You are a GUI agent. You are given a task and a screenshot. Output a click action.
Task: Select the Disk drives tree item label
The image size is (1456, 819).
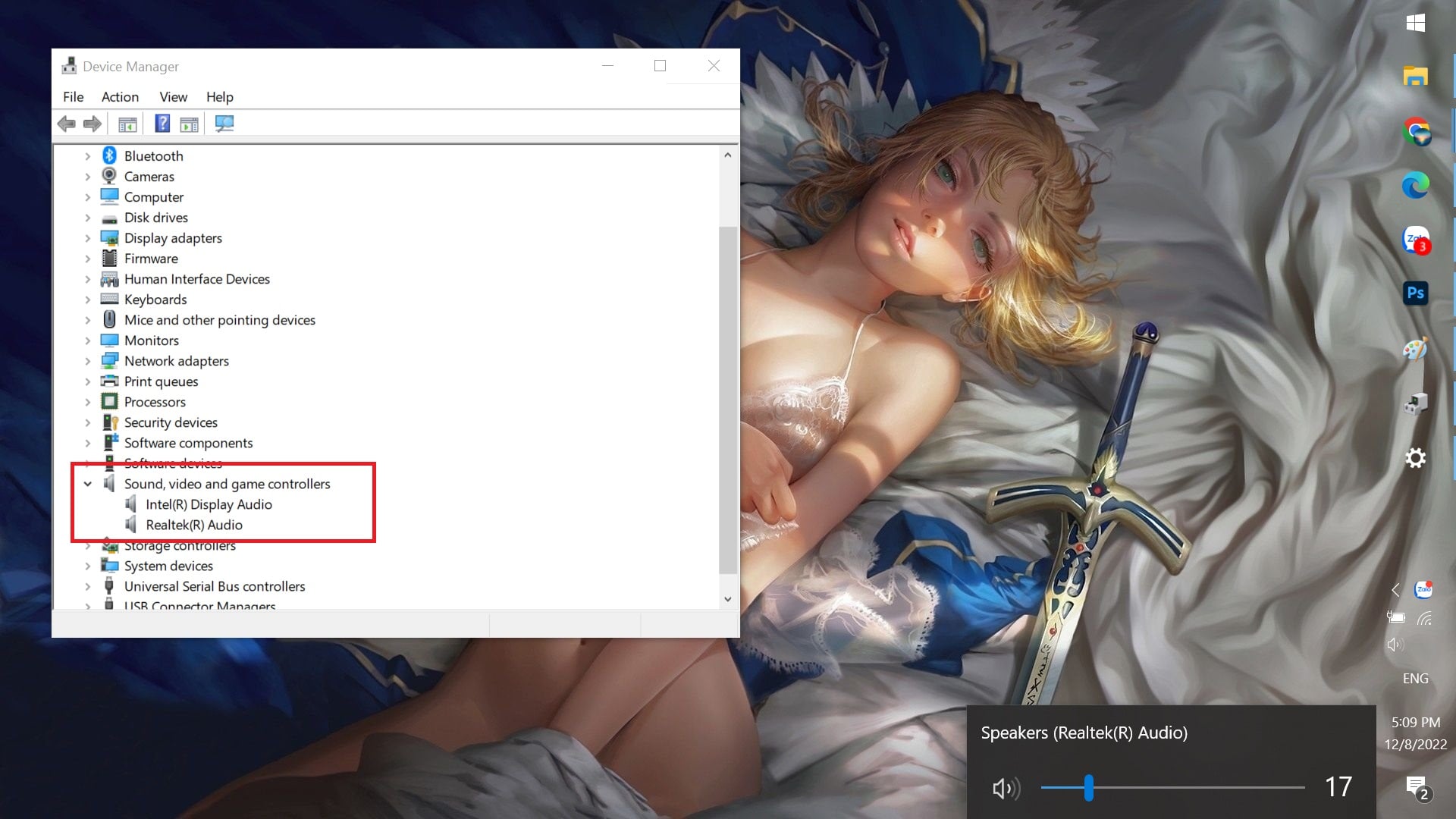(x=156, y=218)
